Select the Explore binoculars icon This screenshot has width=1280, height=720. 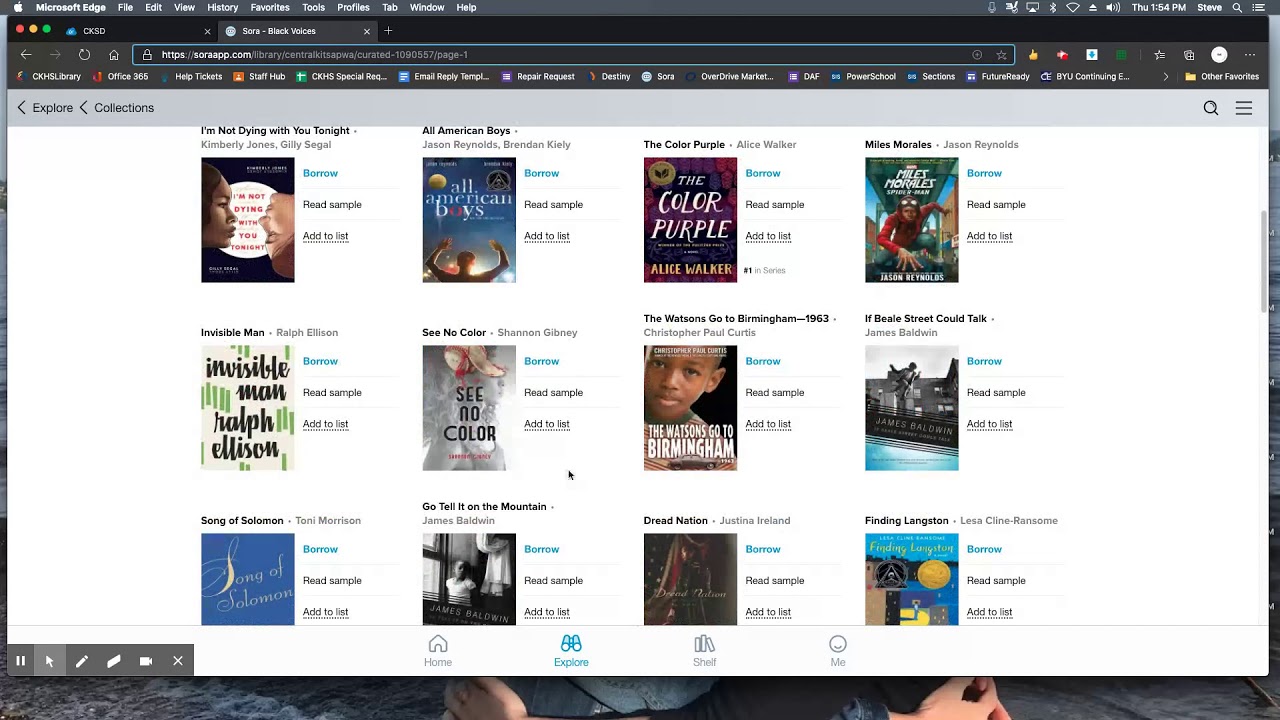click(x=571, y=644)
